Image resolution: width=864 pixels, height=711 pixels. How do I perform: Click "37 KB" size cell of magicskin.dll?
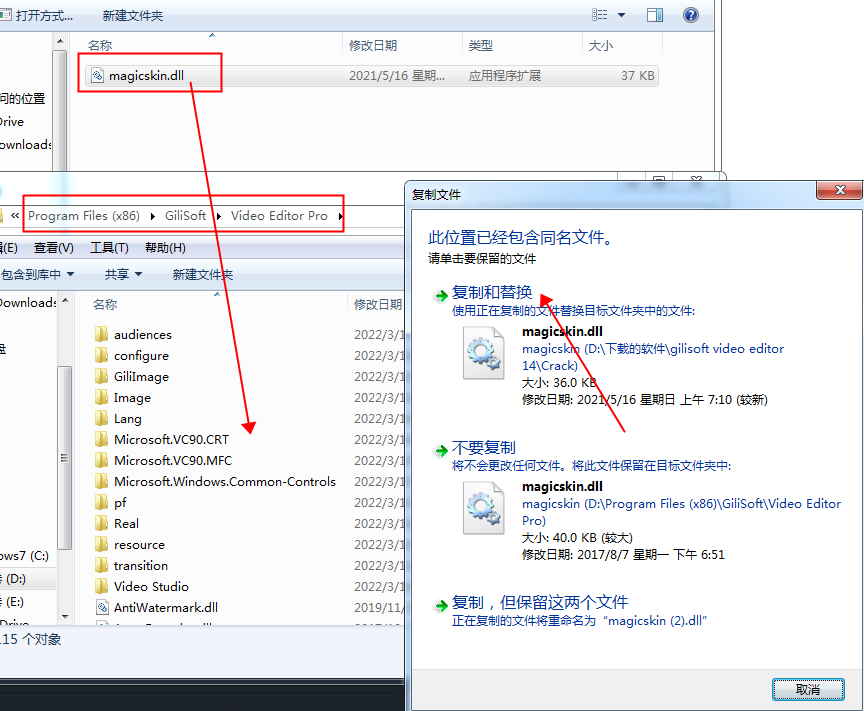coord(638,76)
